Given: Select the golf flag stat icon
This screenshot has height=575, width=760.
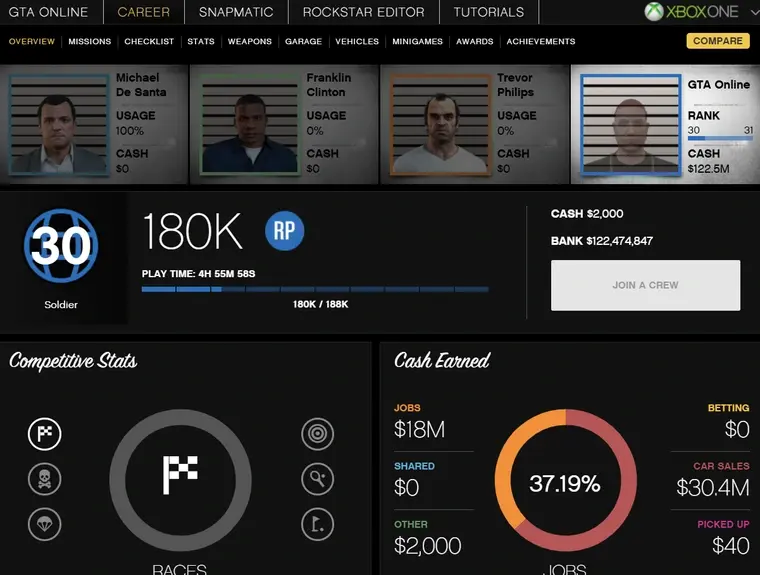Looking at the screenshot, I should (x=317, y=523).
